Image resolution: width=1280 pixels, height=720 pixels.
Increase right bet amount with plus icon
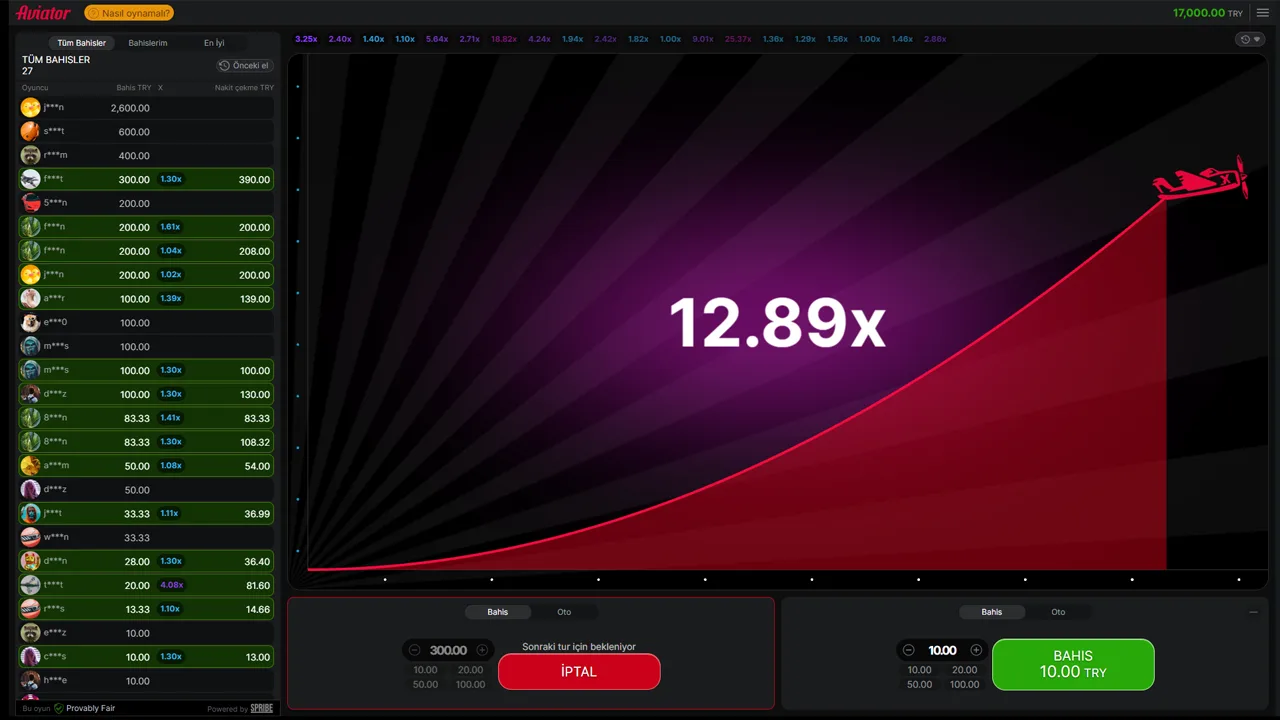[976, 650]
